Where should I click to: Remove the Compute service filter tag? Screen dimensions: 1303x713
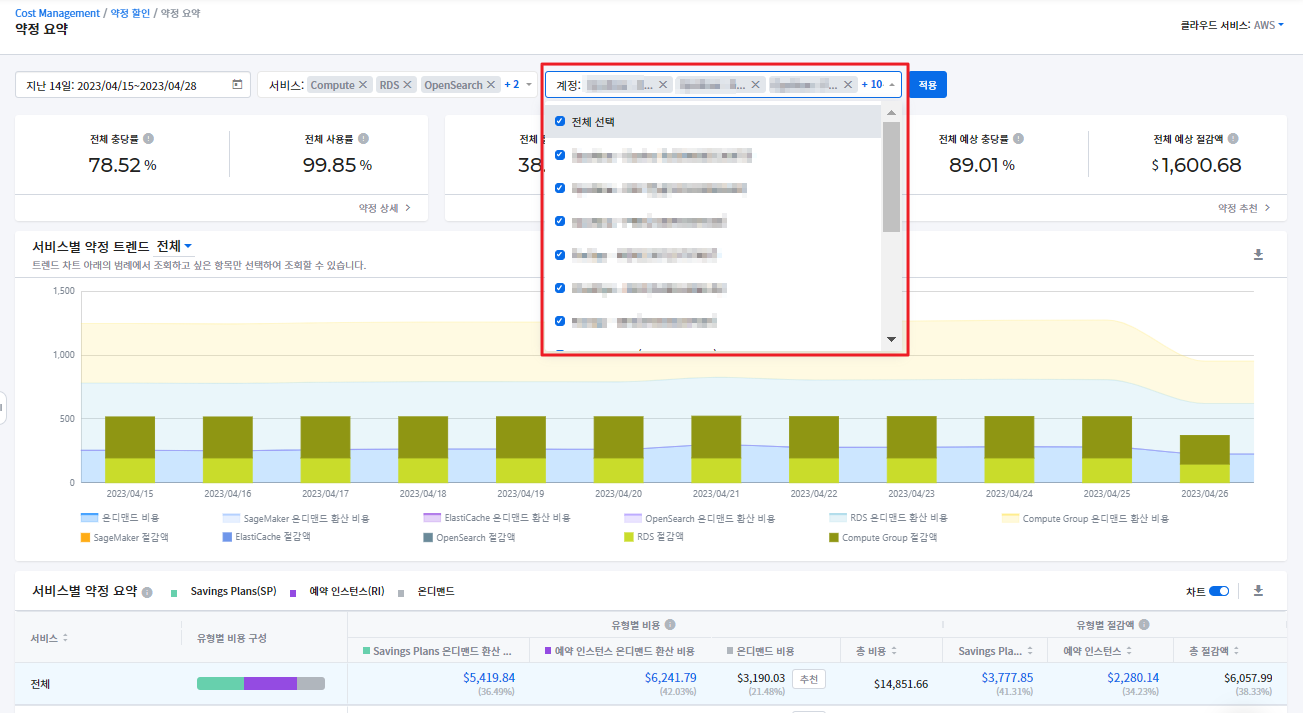coord(363,85)
